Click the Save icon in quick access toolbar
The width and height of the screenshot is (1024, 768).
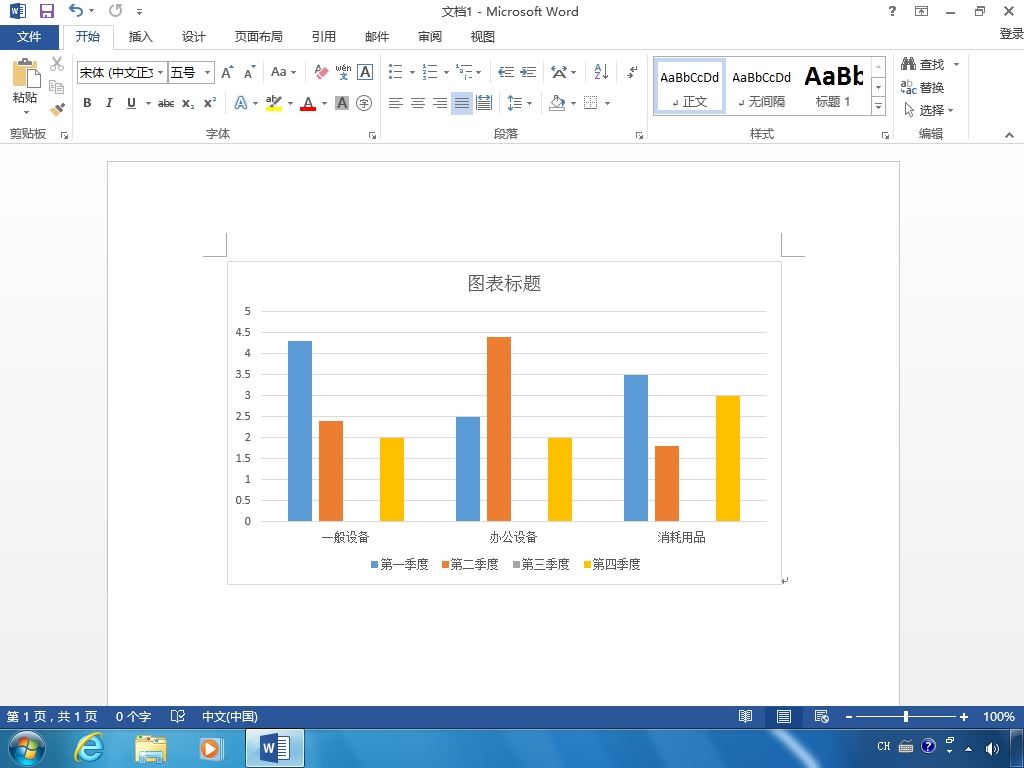pyautogui.click(x=46, y=11)
